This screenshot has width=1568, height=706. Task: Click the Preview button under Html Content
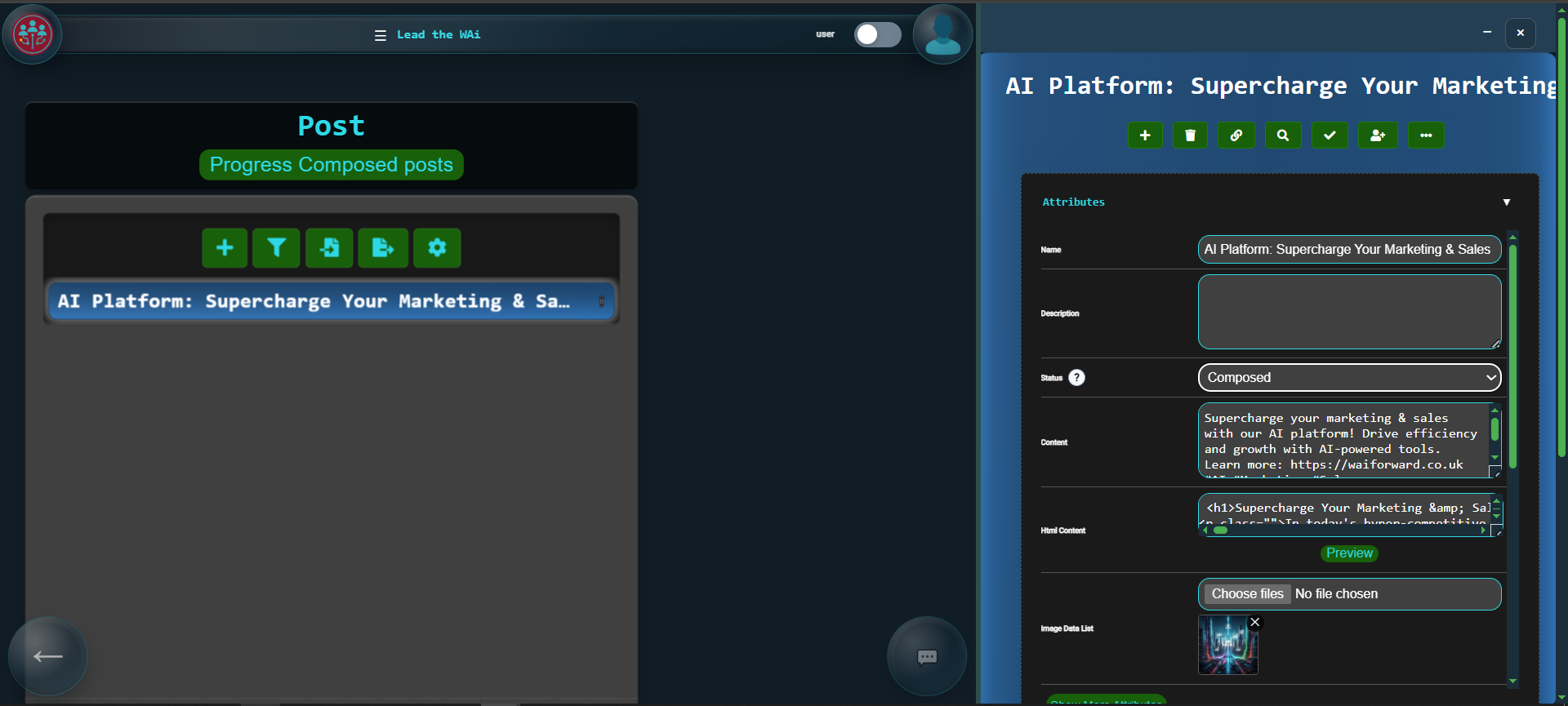[1349, 553]
